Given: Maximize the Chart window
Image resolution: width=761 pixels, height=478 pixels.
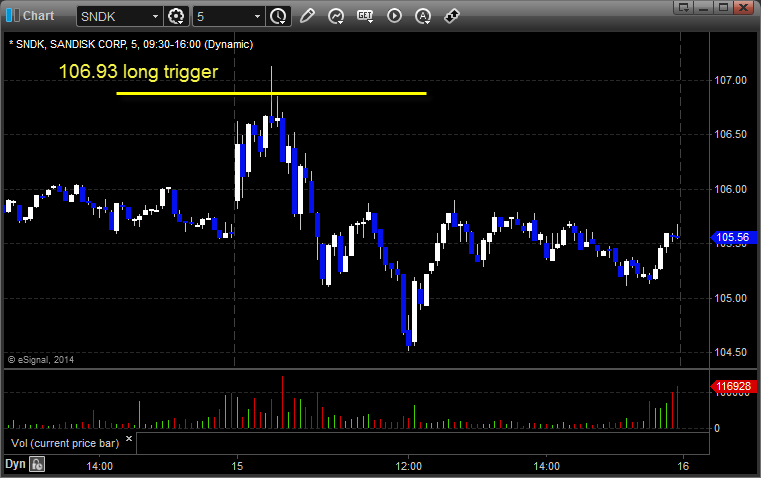Looking at the screenshot, I should click(724, 7).
